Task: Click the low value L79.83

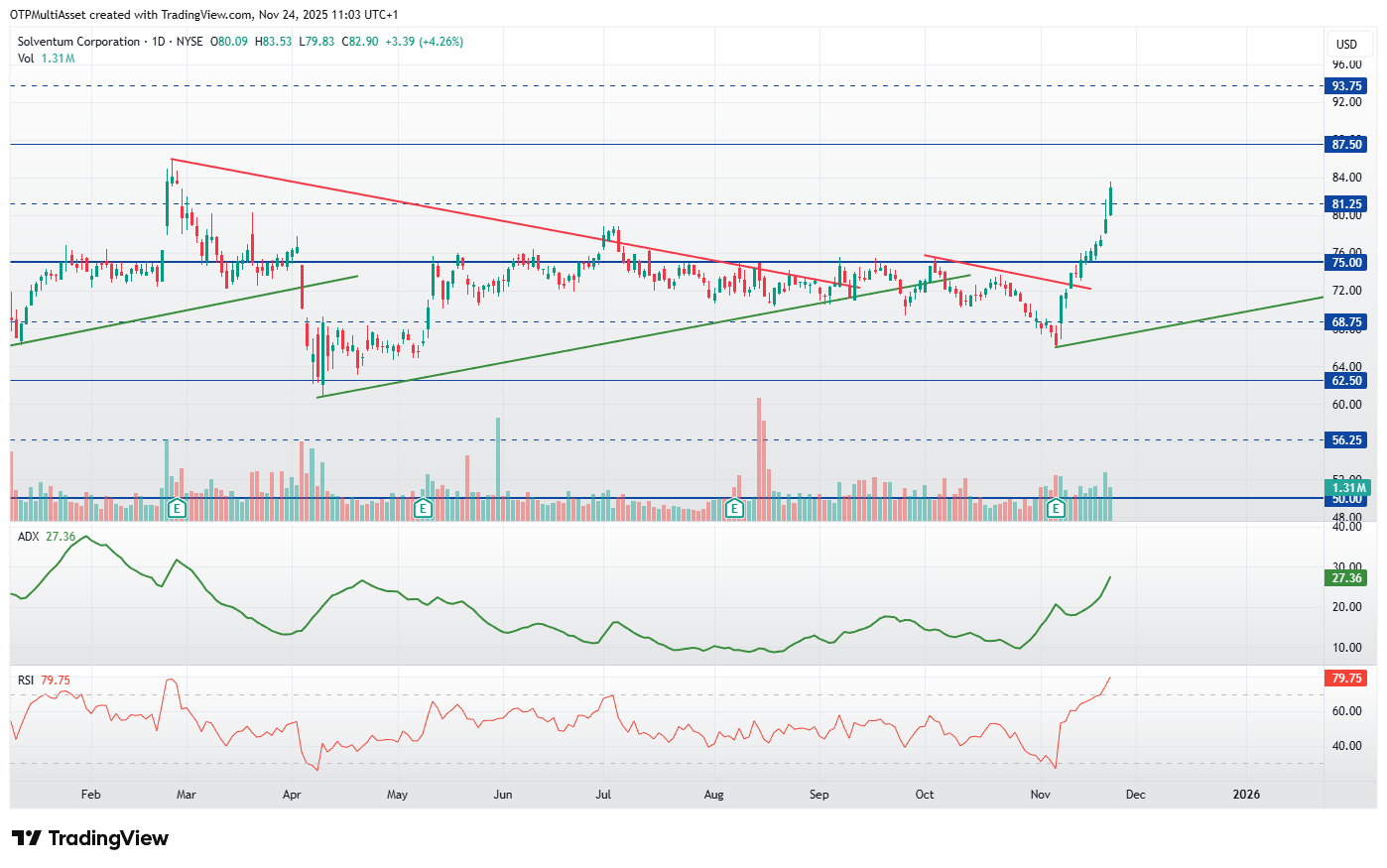Action: (316, 42)
